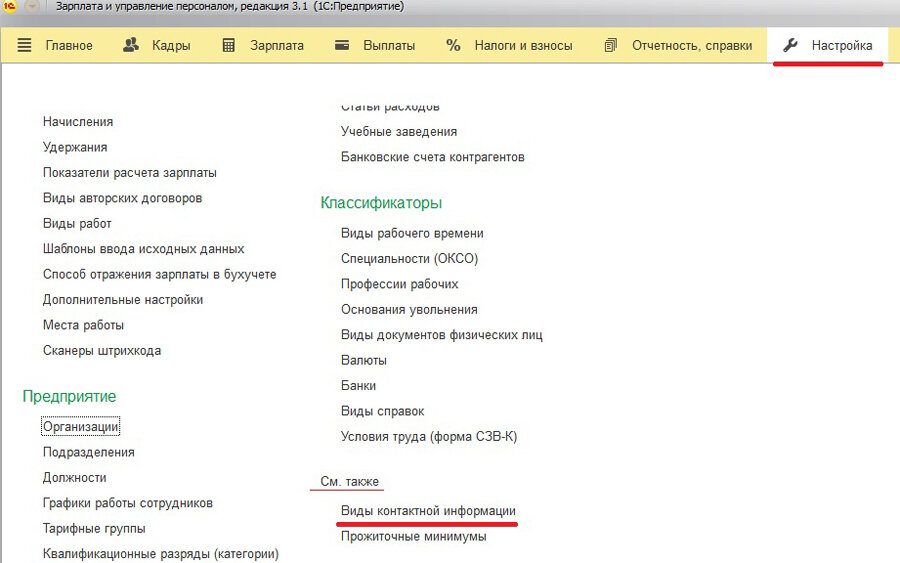This screenshot has width=900, height=563.
Task: Click the documents icon for Отчетность, справки
Action: (x=611, y=45)
